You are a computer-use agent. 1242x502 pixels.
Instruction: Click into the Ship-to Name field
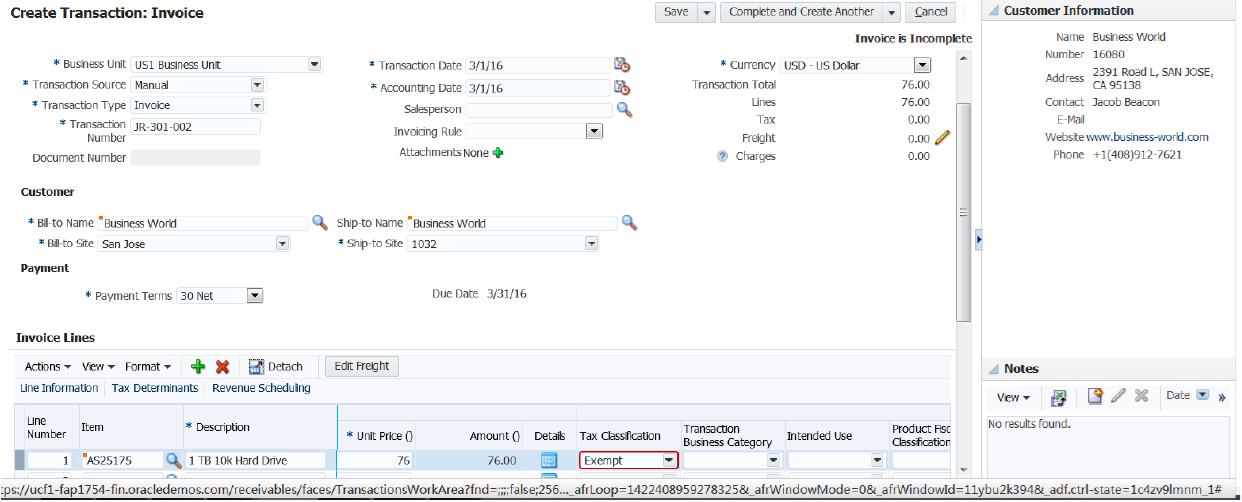tap(513, 223)
